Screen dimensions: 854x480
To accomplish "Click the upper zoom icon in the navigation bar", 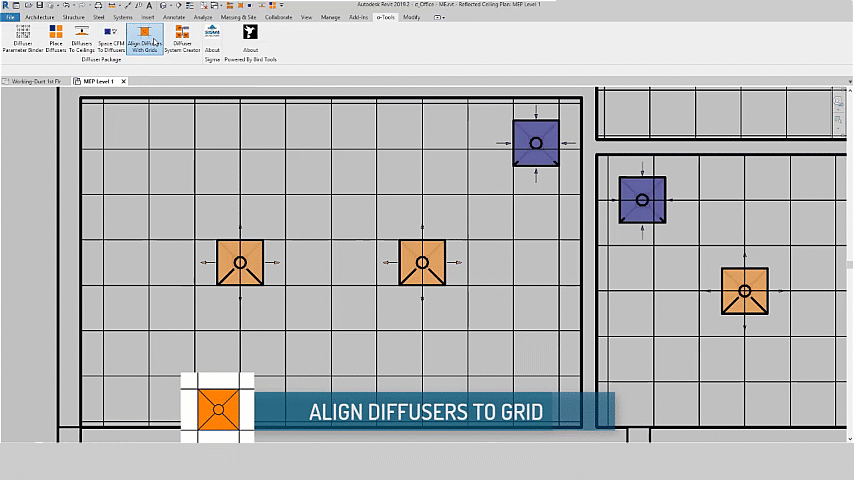I will pyautogui.click(x=838, y=102).
